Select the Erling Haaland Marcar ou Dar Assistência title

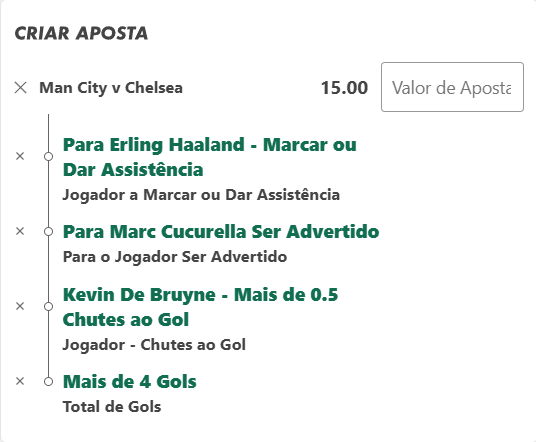210,157
